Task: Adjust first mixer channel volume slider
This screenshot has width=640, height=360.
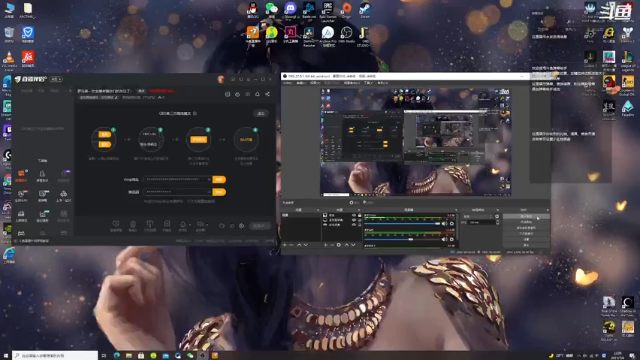Action: click(402, 224)
